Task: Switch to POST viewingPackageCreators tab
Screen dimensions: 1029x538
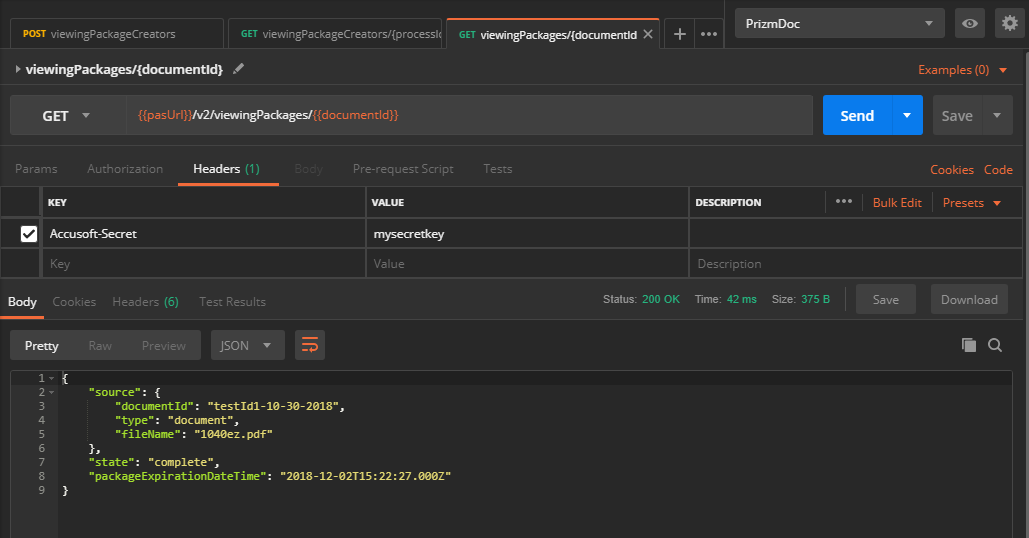Action: pyautogui.click(x=117, y=34)
